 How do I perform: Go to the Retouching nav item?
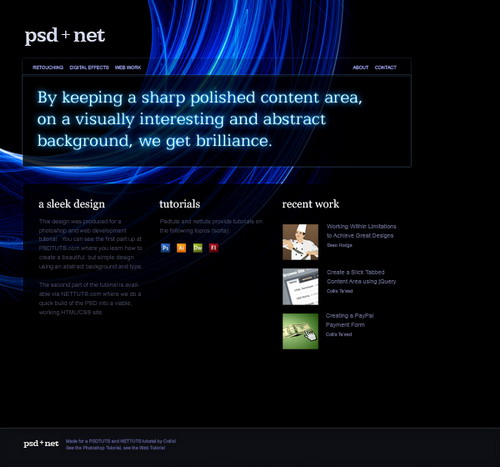click(x=48, y=67)
